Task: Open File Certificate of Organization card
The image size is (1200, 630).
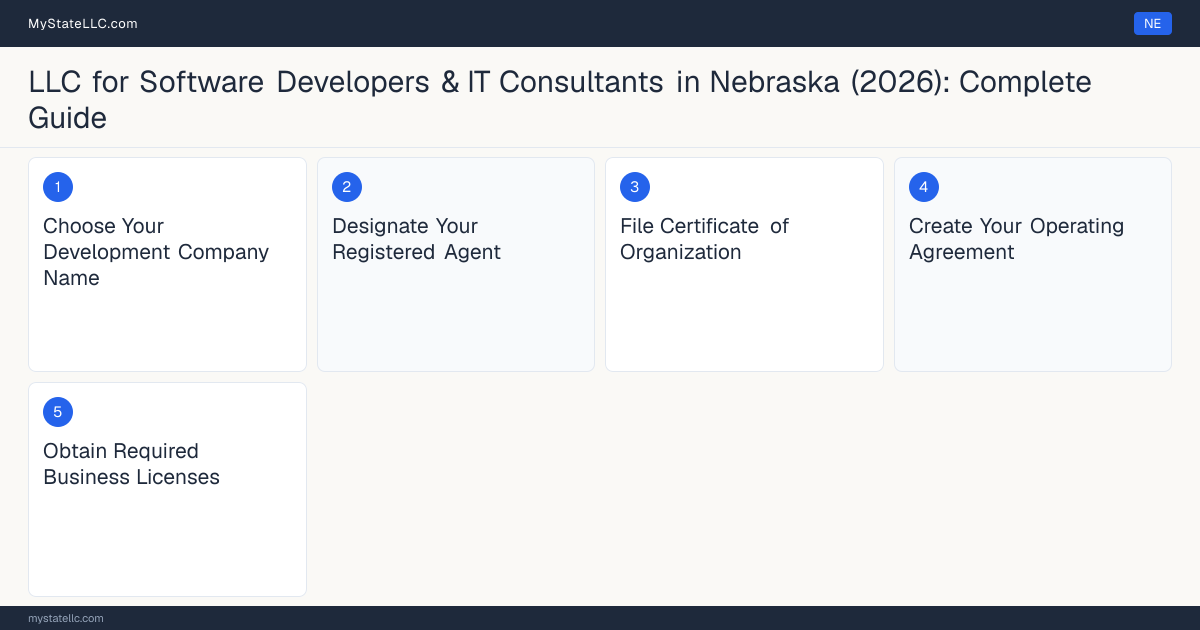Action: point(744,264)
